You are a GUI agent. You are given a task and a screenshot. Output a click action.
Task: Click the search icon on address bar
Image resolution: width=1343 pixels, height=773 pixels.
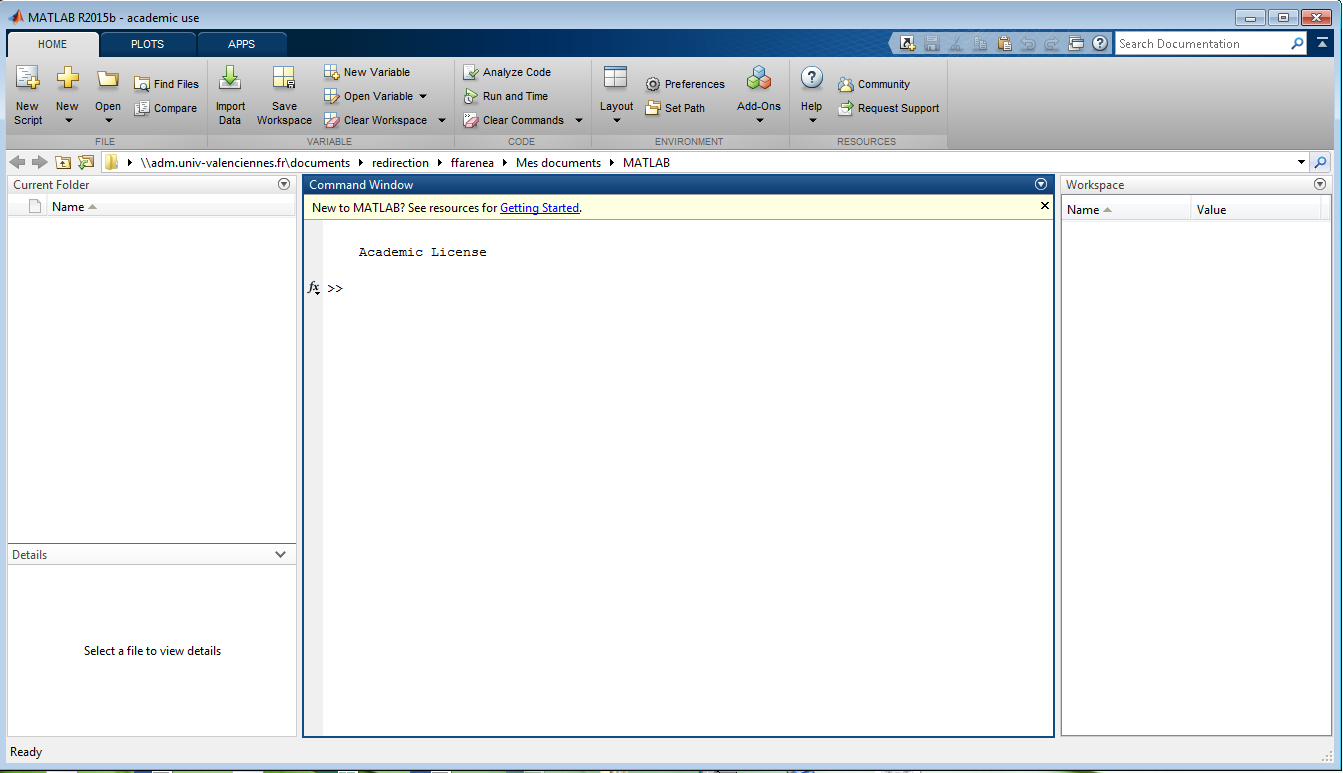tap(1321, 162)
